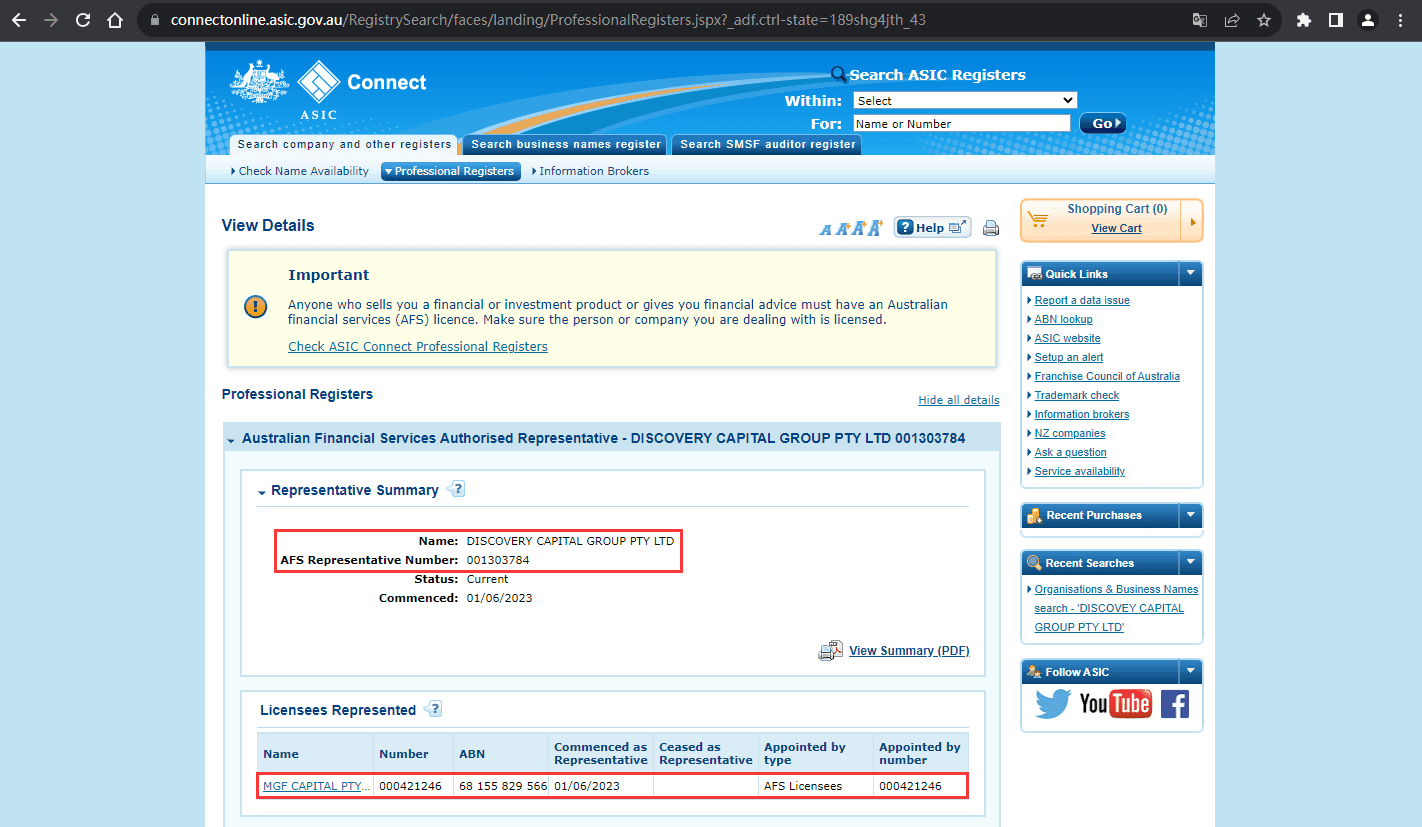Image resolution: width=1422 pixels, height=827 pixels.
Task: Go back in browser history
Action: click(19, 20)
